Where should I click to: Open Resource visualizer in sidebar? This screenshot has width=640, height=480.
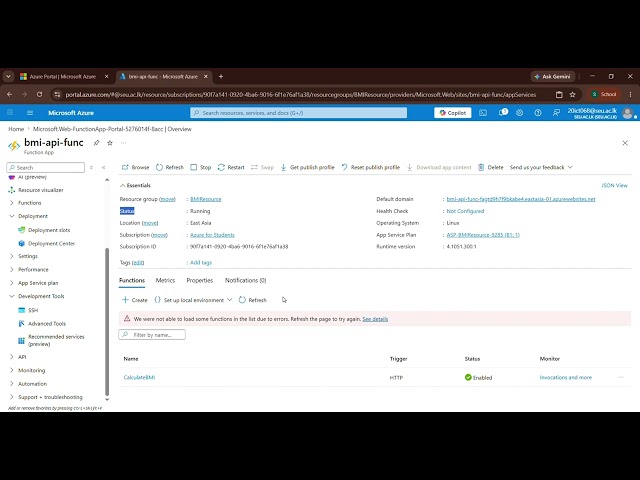(x=36, y=190)
